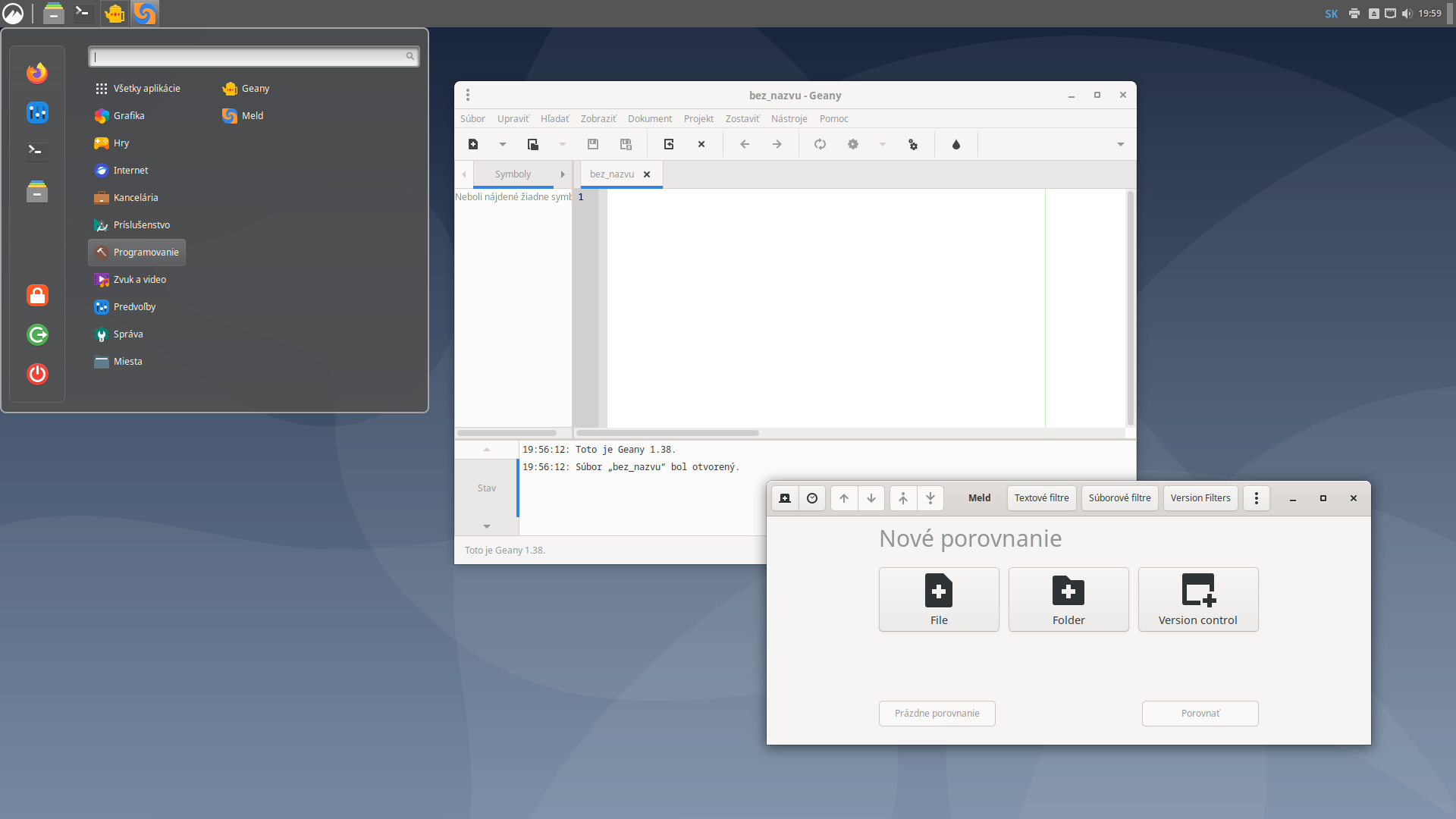Compile the file with the Geany toolbar
This screenshot has width=1456, height=819.
coord(821,144)
